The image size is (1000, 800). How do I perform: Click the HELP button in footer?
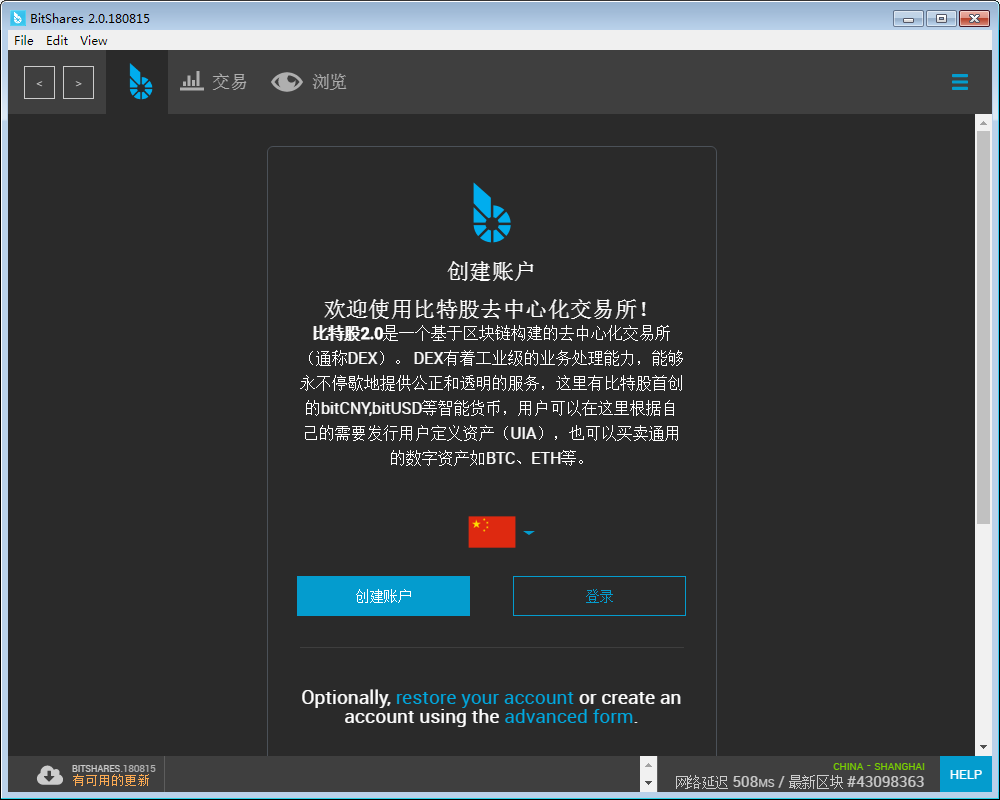(966, 774)
